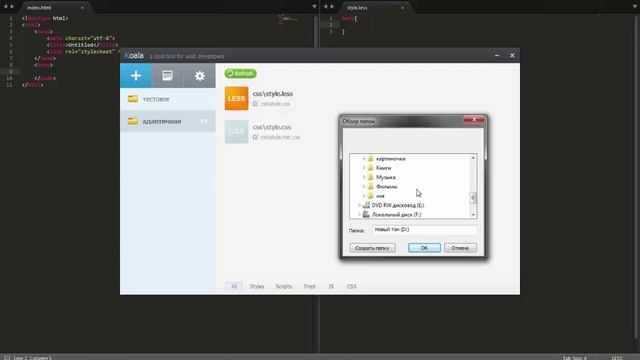Viewport: 640px width, 360px height.
Task: Click scroll-down arrow in folder tree
Action: tap(473, 215)
